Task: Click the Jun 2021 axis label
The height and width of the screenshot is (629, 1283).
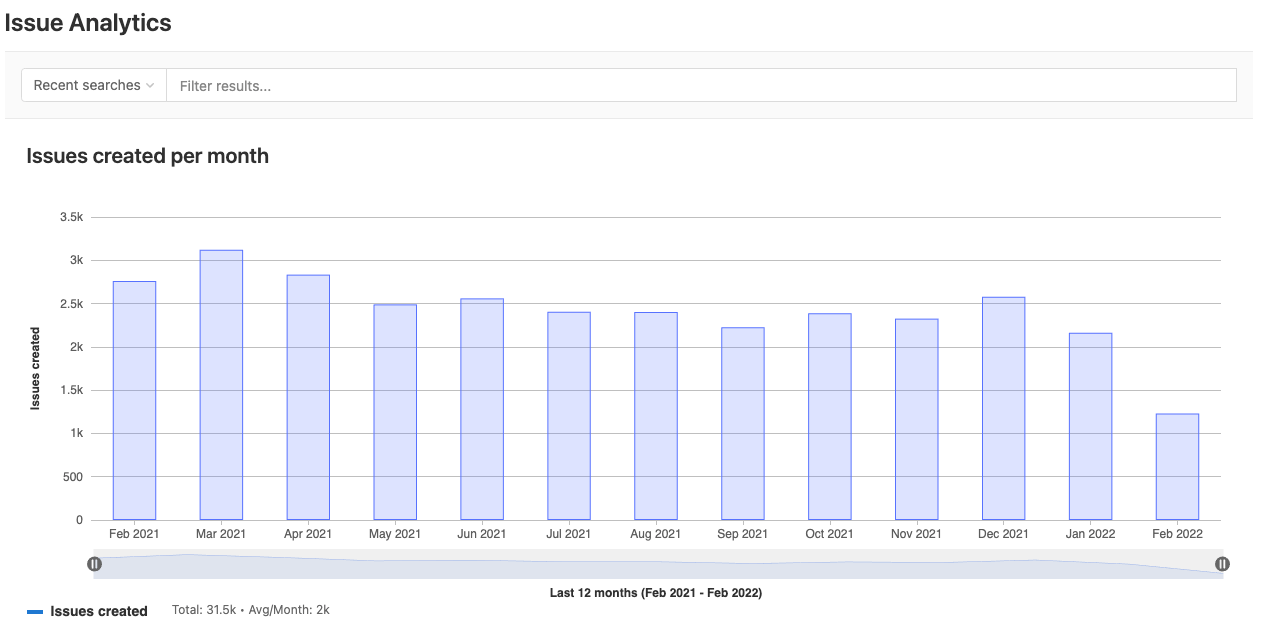Action: click(481, 533)
